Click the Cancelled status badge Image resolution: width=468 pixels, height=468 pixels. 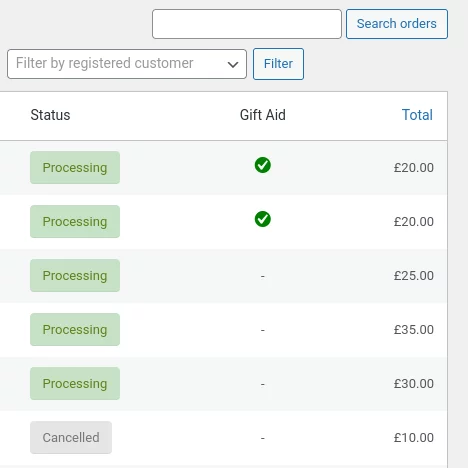(71, 438)
